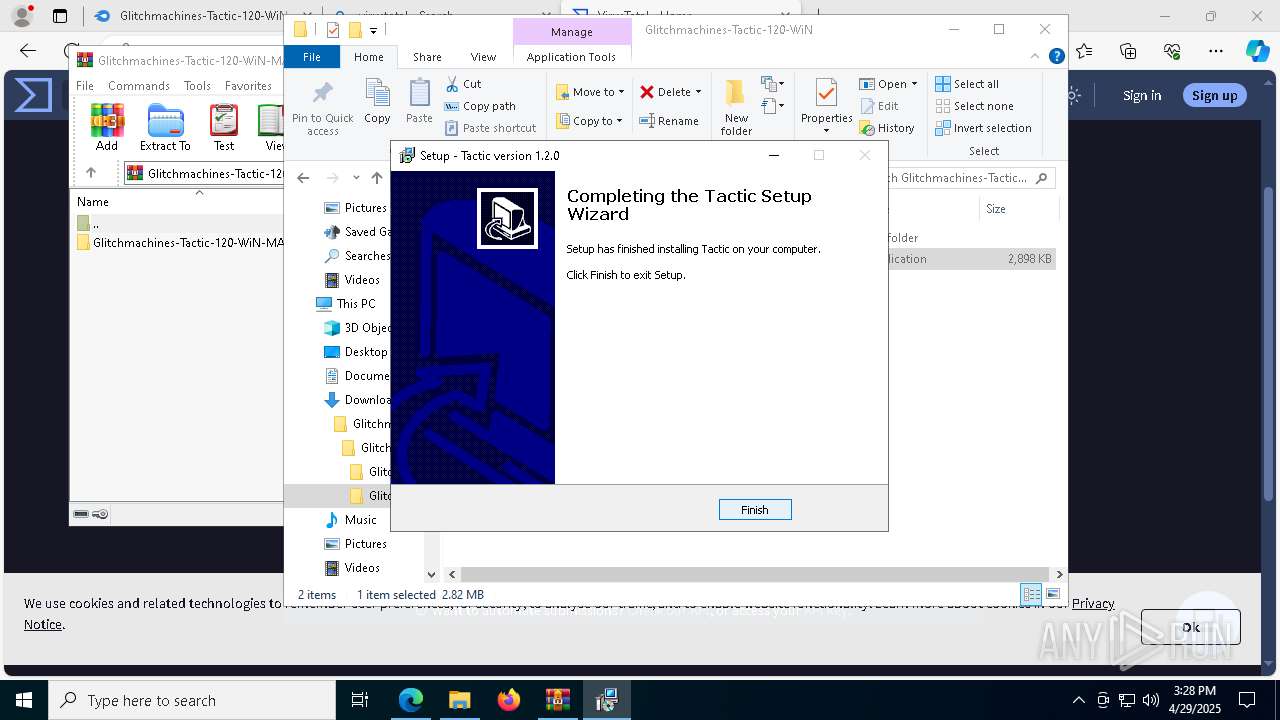Show hidden tray icons chevron
This screenshot has width=1280, height=720.
(x=1079, y=700)
